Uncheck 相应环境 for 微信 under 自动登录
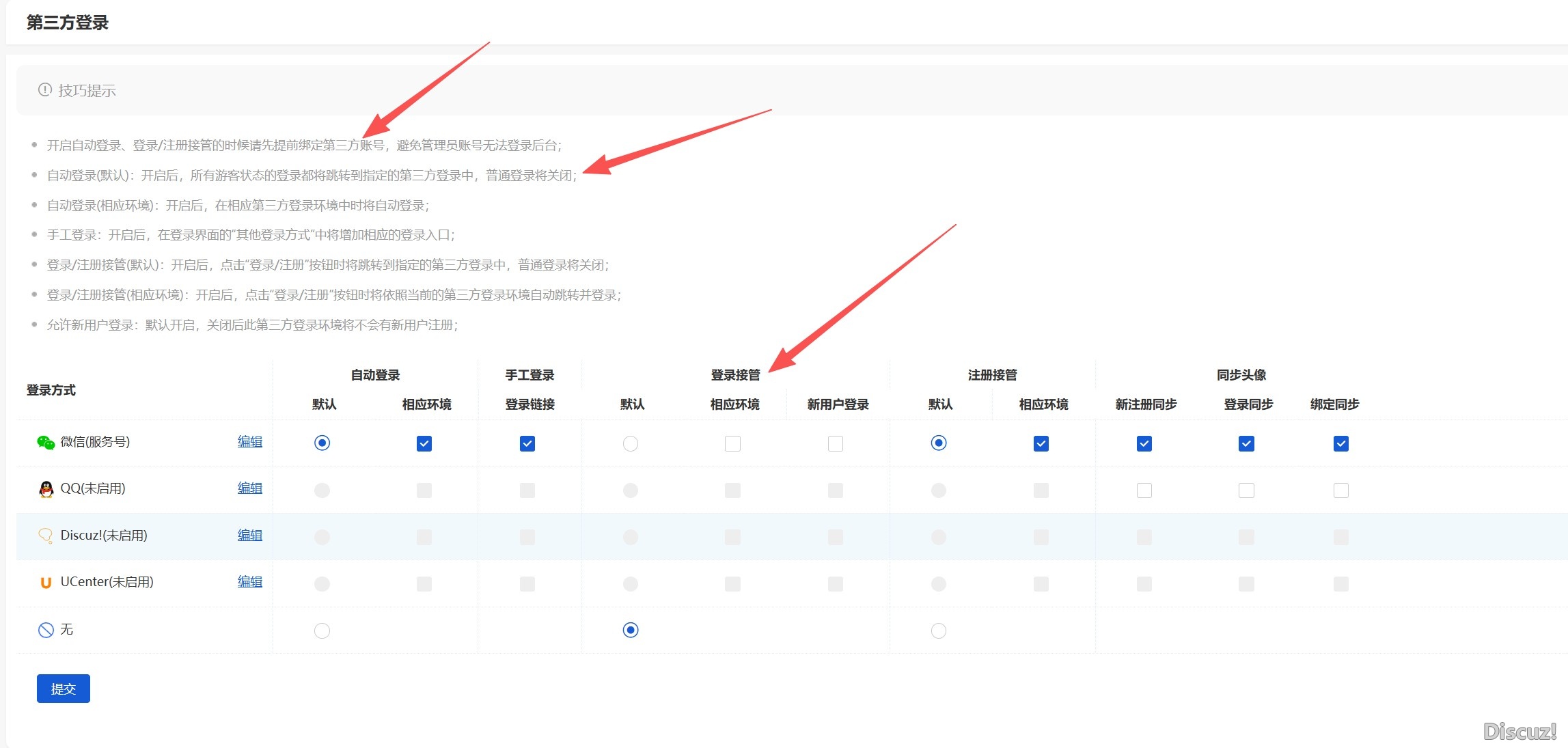Image resolution: width=1568 pixels, height=748 pixels. [424, 443]
